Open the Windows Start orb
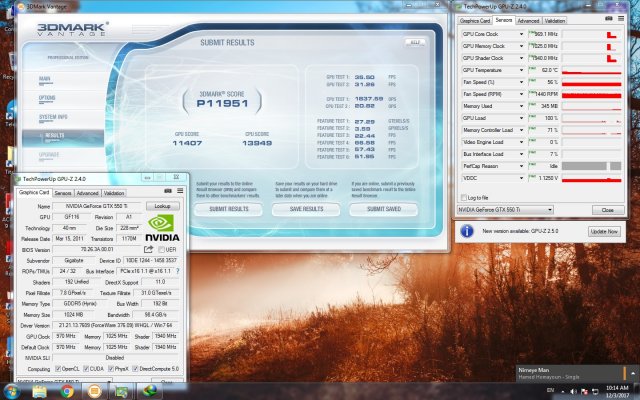Image resolution: width=640 pixels, height=400 pixels. pos(14,390)
